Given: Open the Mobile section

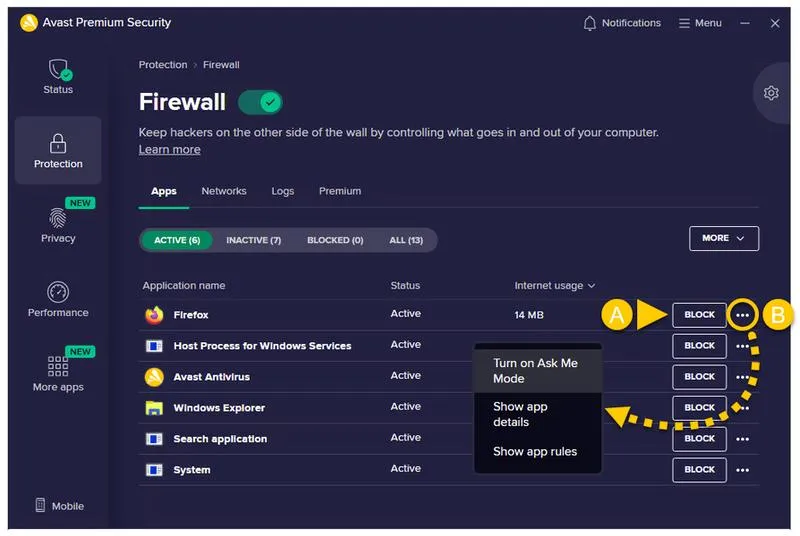Looking at the screenshot, I should click(x=60, y=505).
